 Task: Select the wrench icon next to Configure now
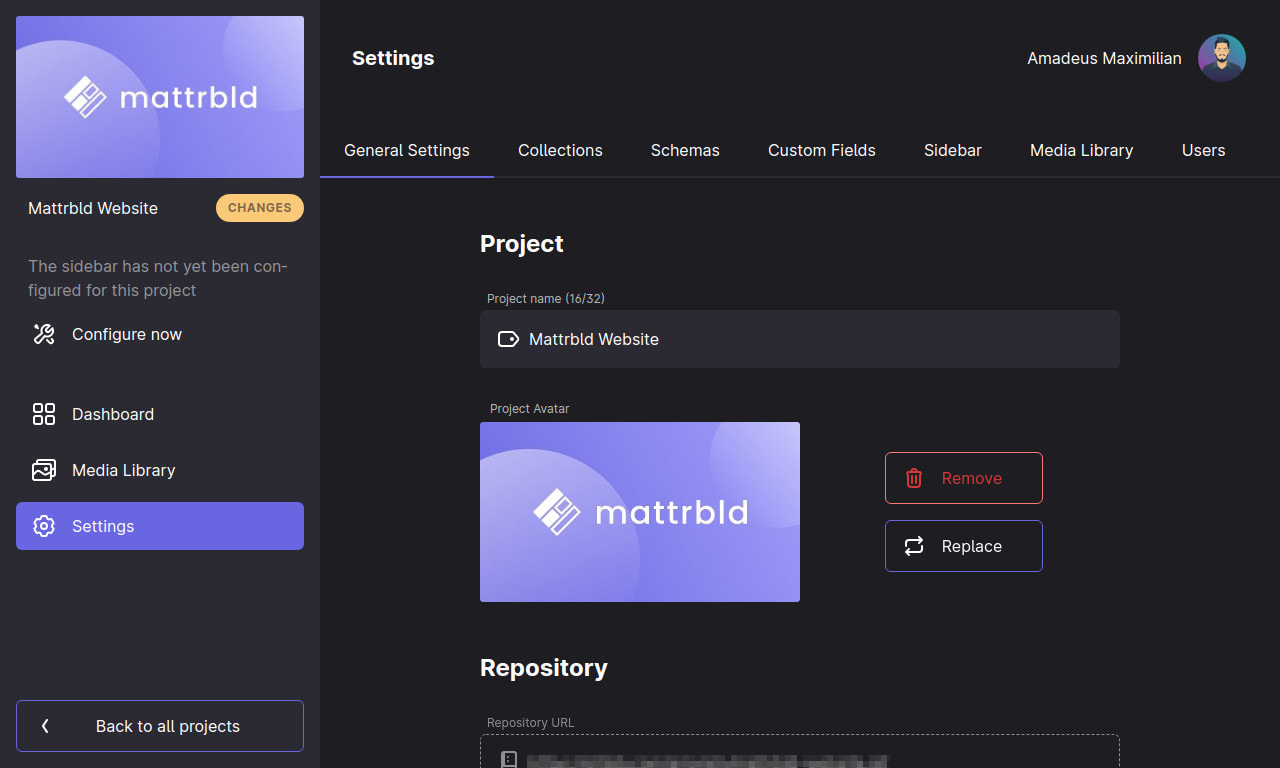coord(44,334)
